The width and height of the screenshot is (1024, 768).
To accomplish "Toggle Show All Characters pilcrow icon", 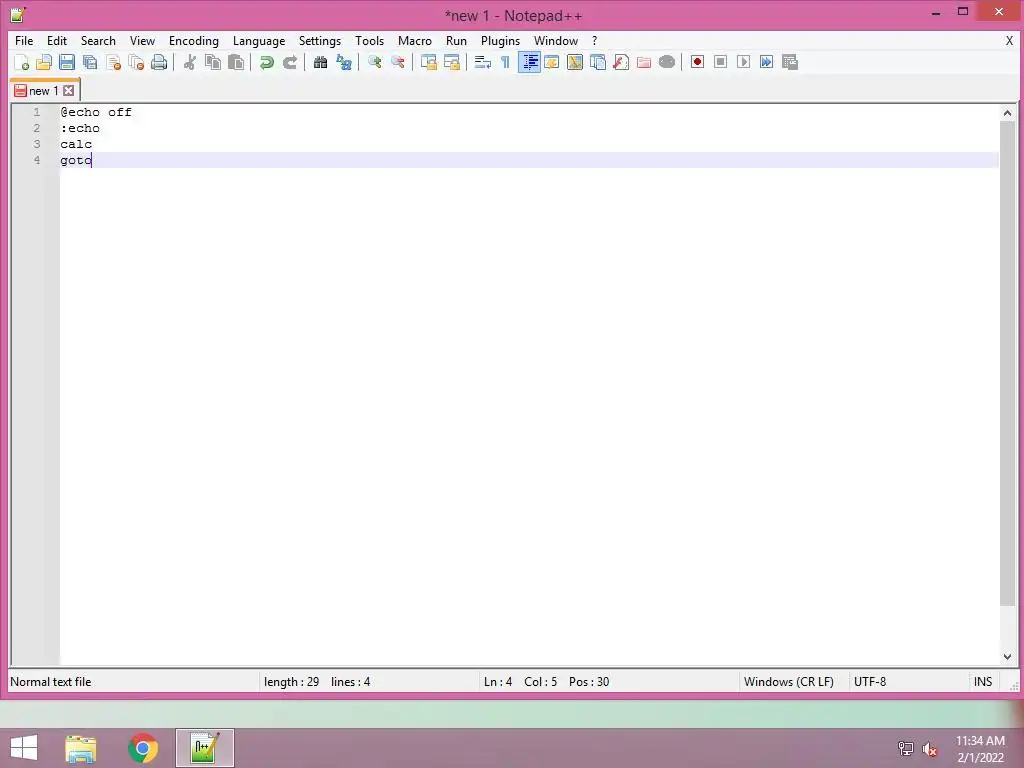I will click(x=505, y=62).
